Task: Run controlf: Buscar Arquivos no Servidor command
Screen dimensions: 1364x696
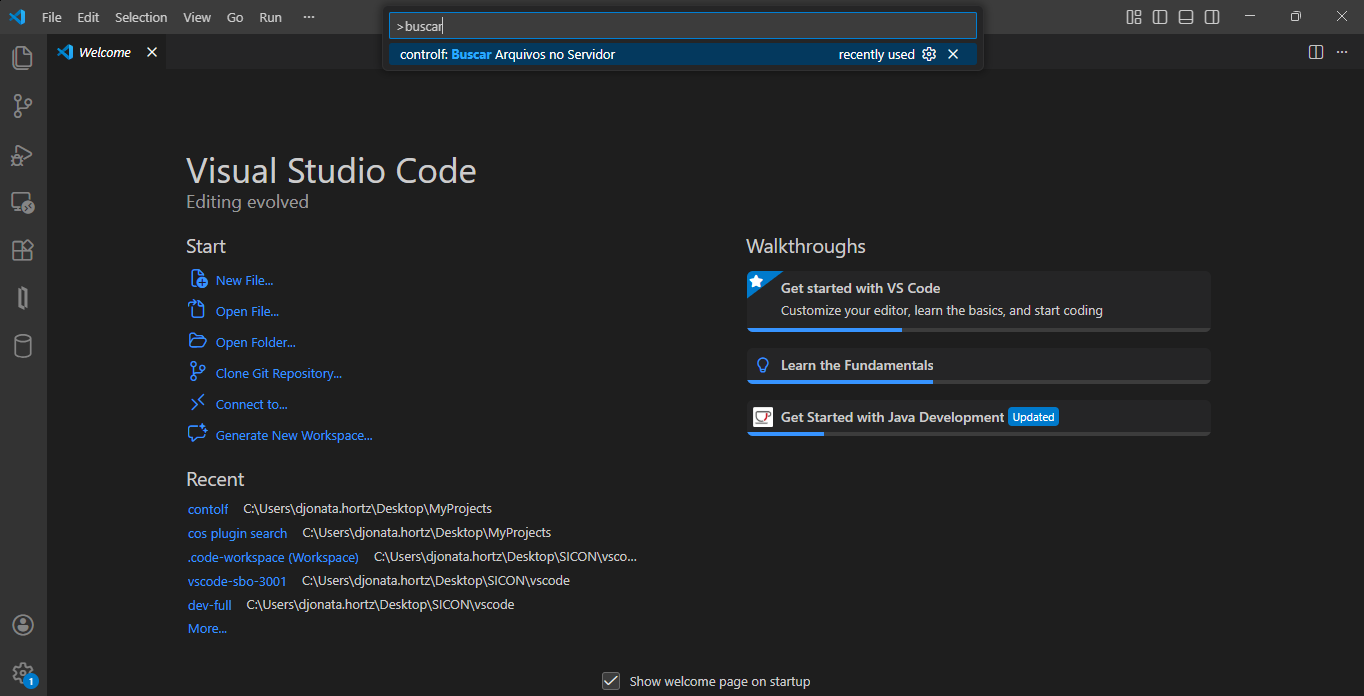Action: click(683, 54)
